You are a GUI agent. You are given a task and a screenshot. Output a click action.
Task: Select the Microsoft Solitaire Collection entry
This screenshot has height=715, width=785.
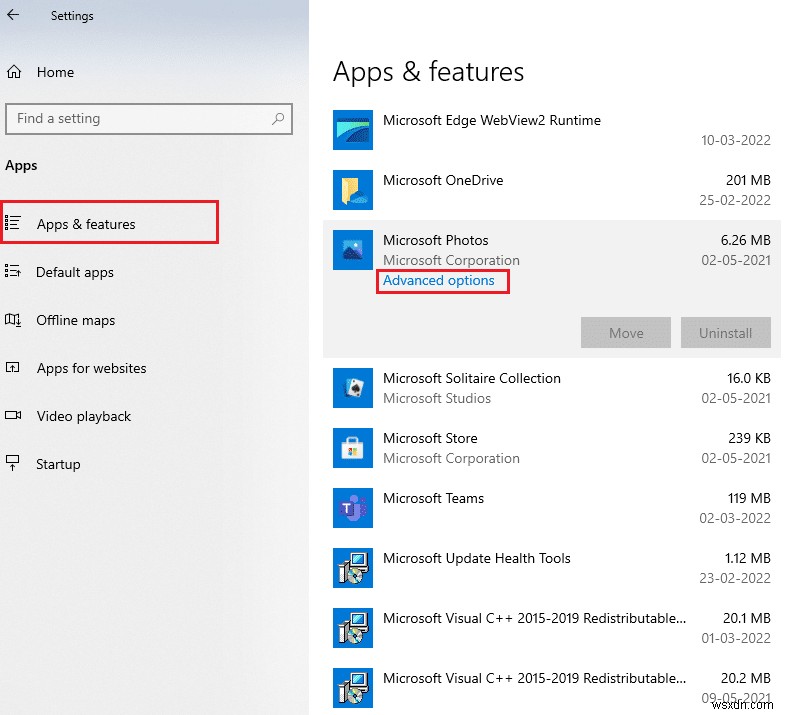point(551,388)
